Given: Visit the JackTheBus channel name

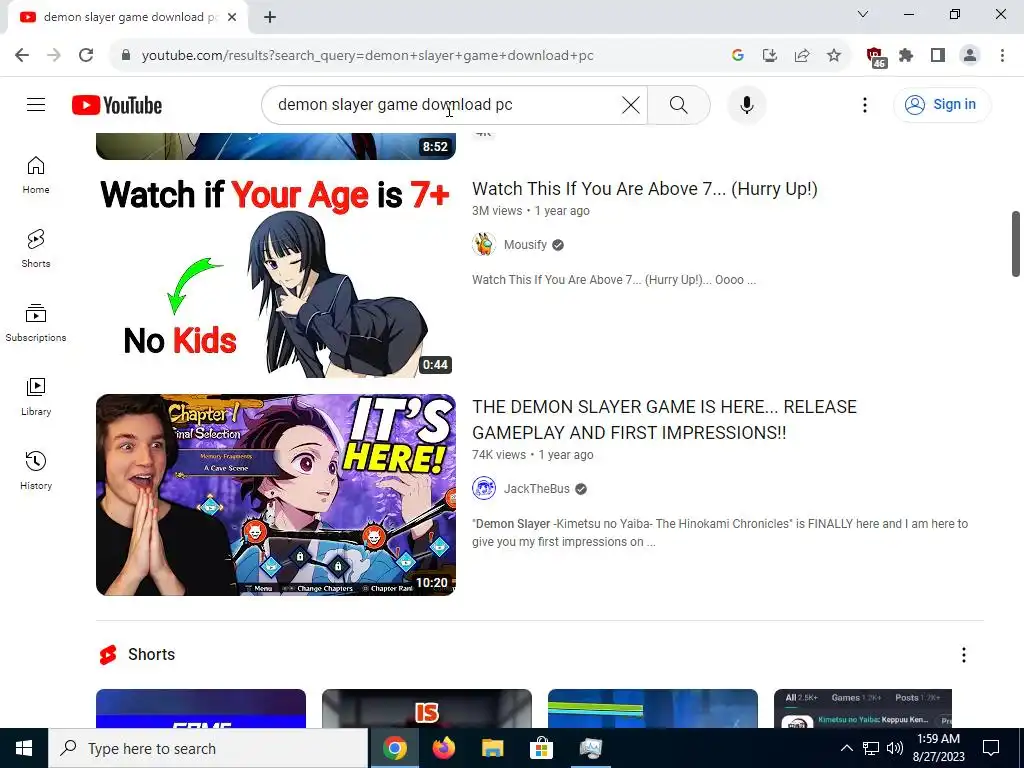Looking at the screenshot, I should click(x=537, y=488).
